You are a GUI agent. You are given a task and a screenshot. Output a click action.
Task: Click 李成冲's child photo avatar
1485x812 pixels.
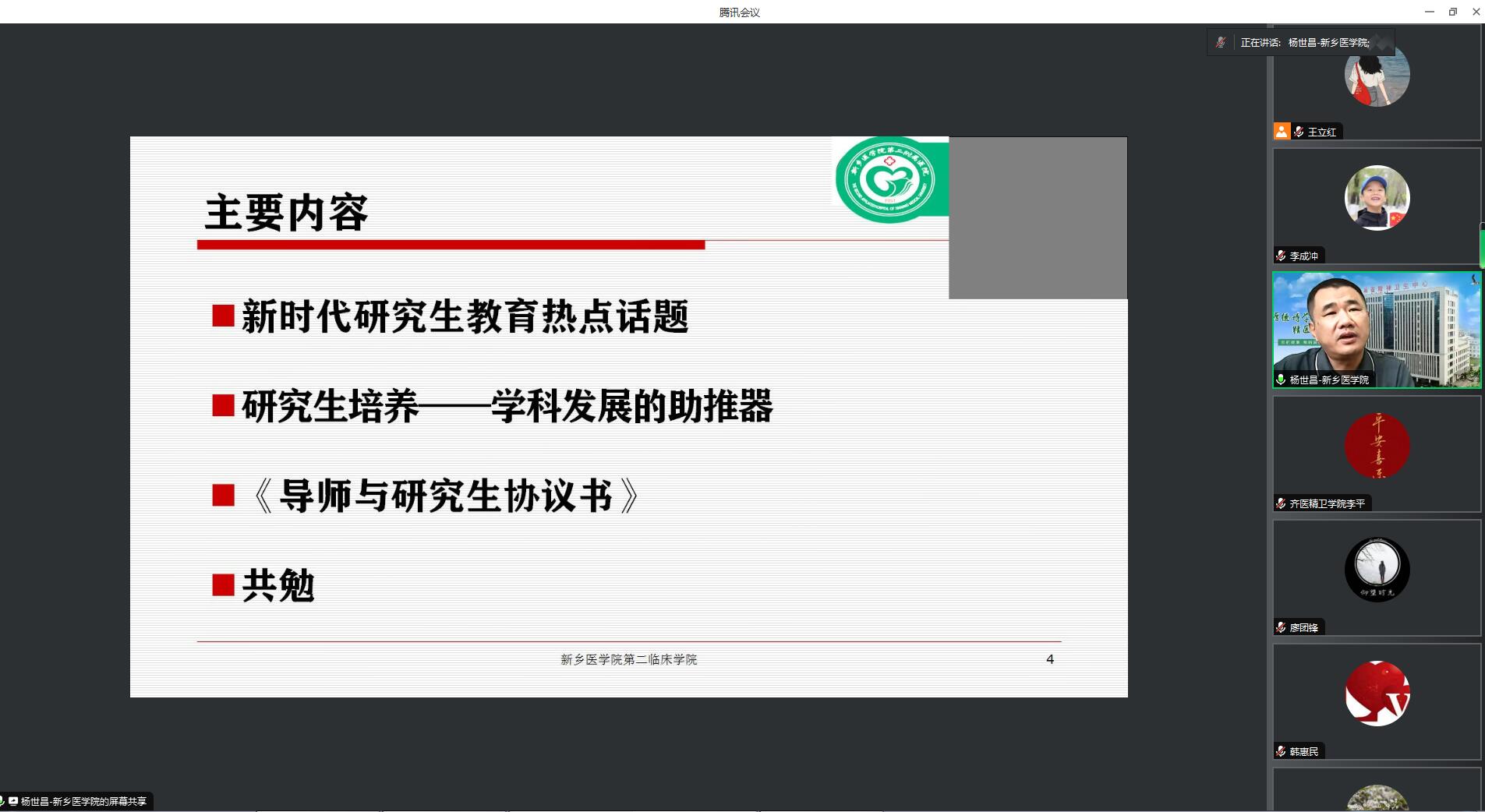1377,198
